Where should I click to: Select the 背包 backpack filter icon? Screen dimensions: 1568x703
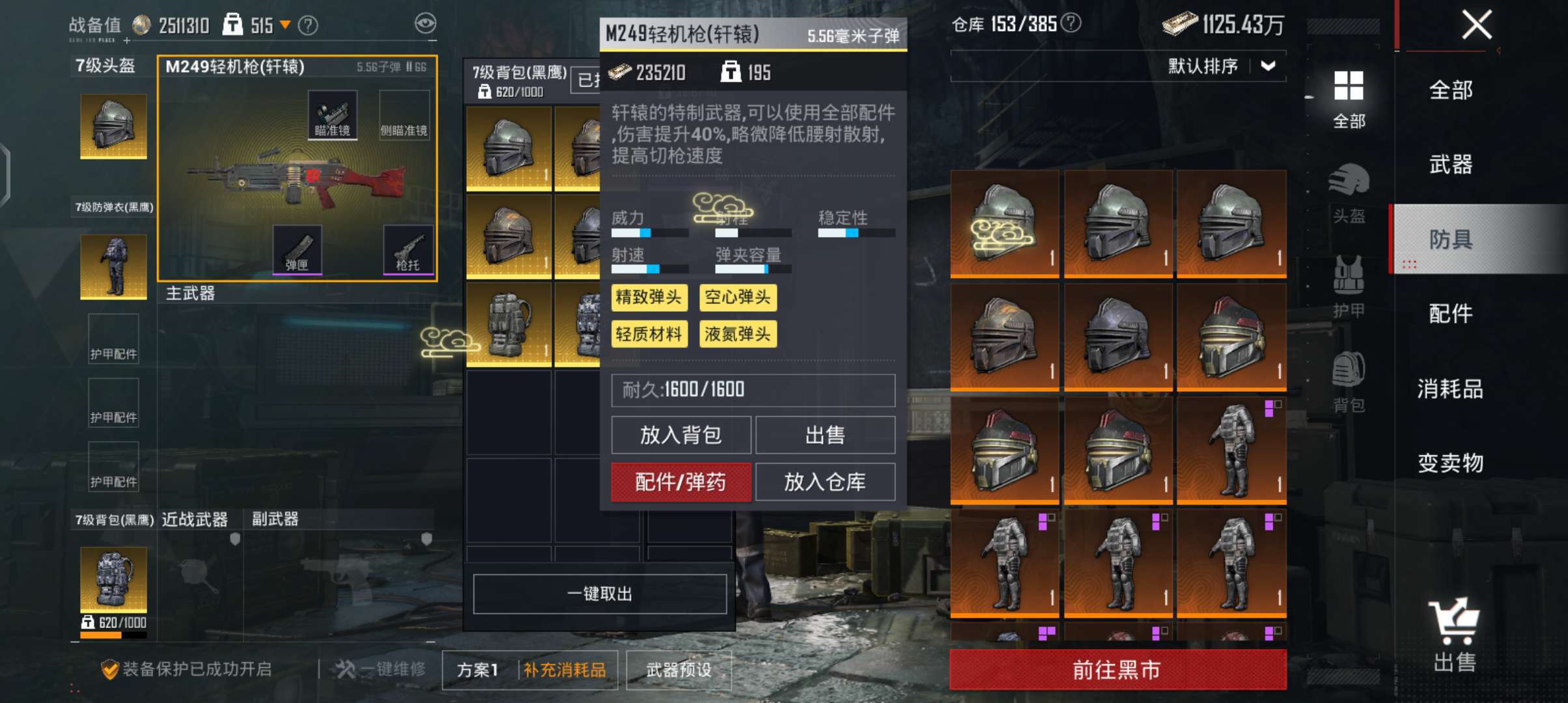tap(1349, 382)
